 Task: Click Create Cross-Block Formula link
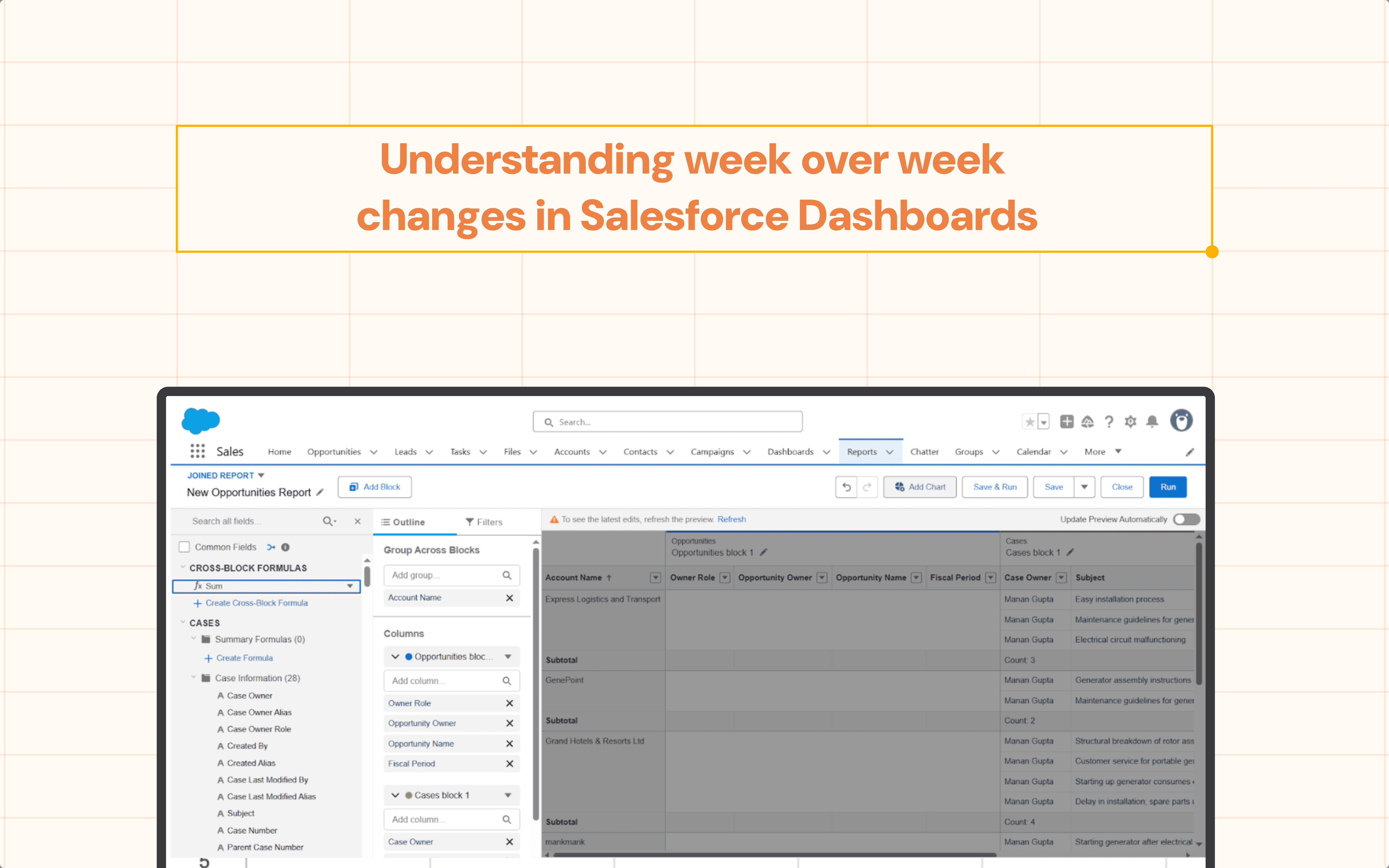(257, 603)
